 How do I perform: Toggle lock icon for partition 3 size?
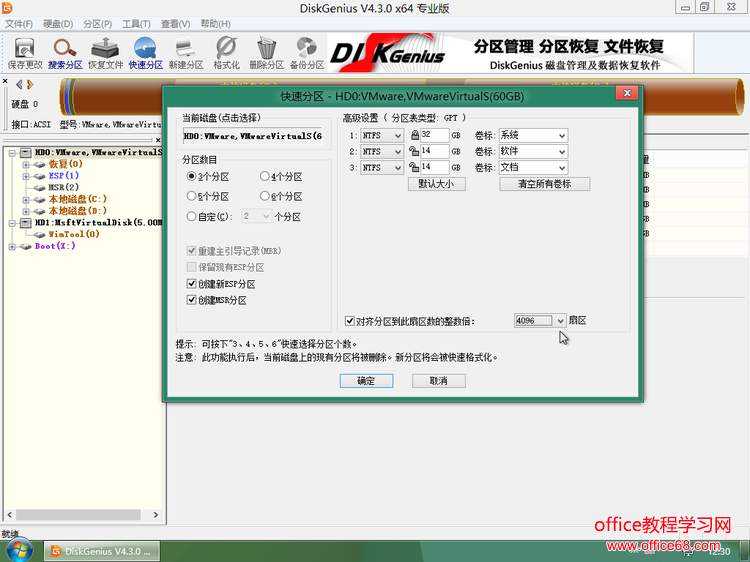pyautogui.click(x=414, y=167)
